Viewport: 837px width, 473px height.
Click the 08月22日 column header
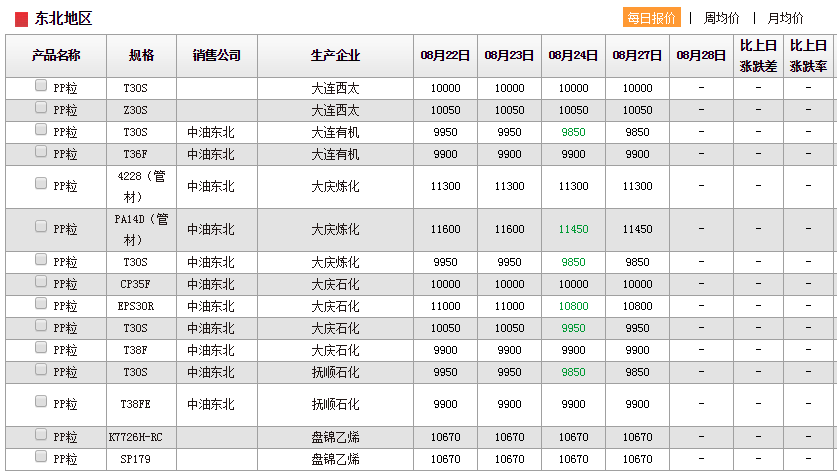(445, 56)
